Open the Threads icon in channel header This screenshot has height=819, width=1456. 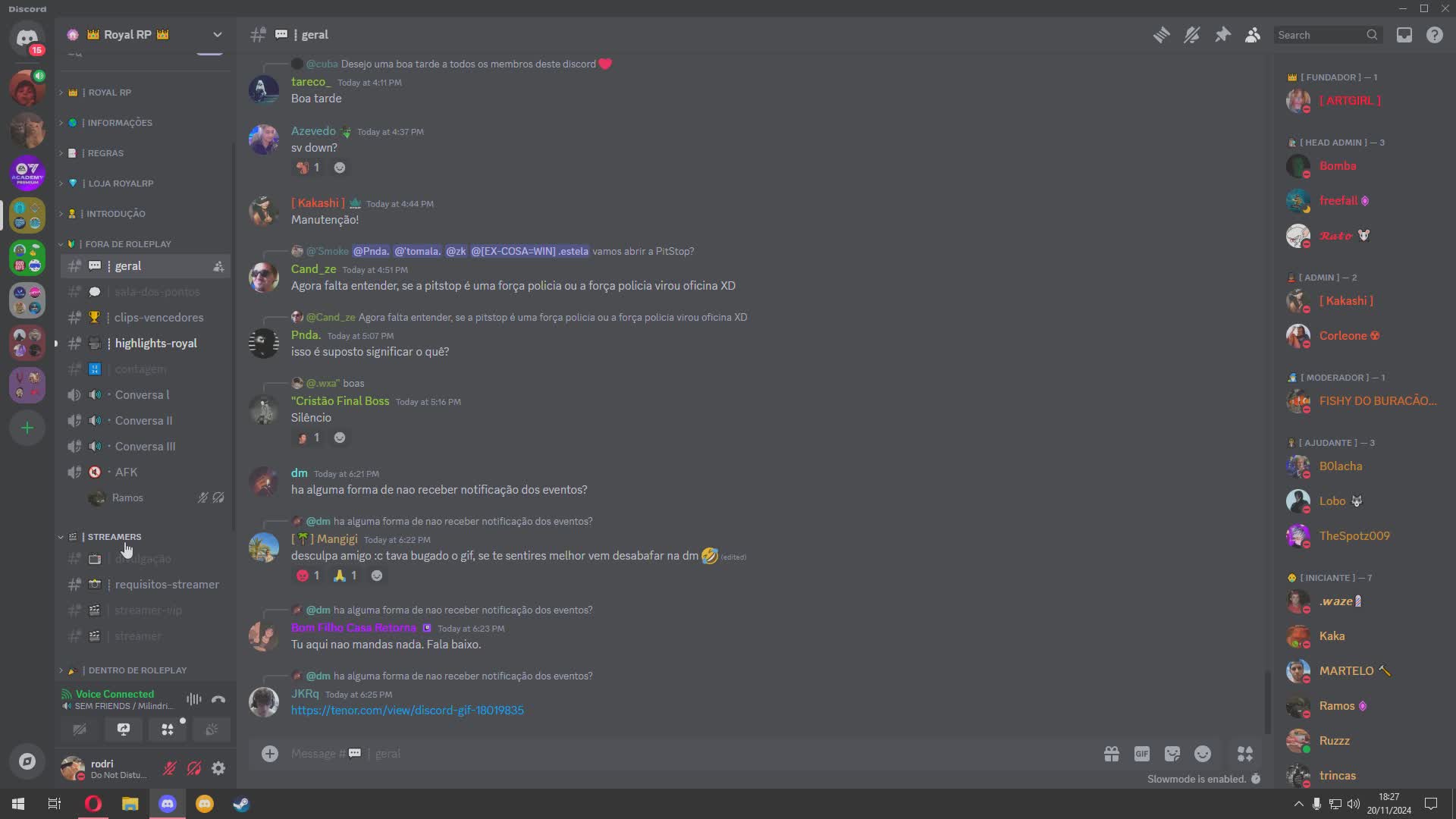[x=1161, y=35]
